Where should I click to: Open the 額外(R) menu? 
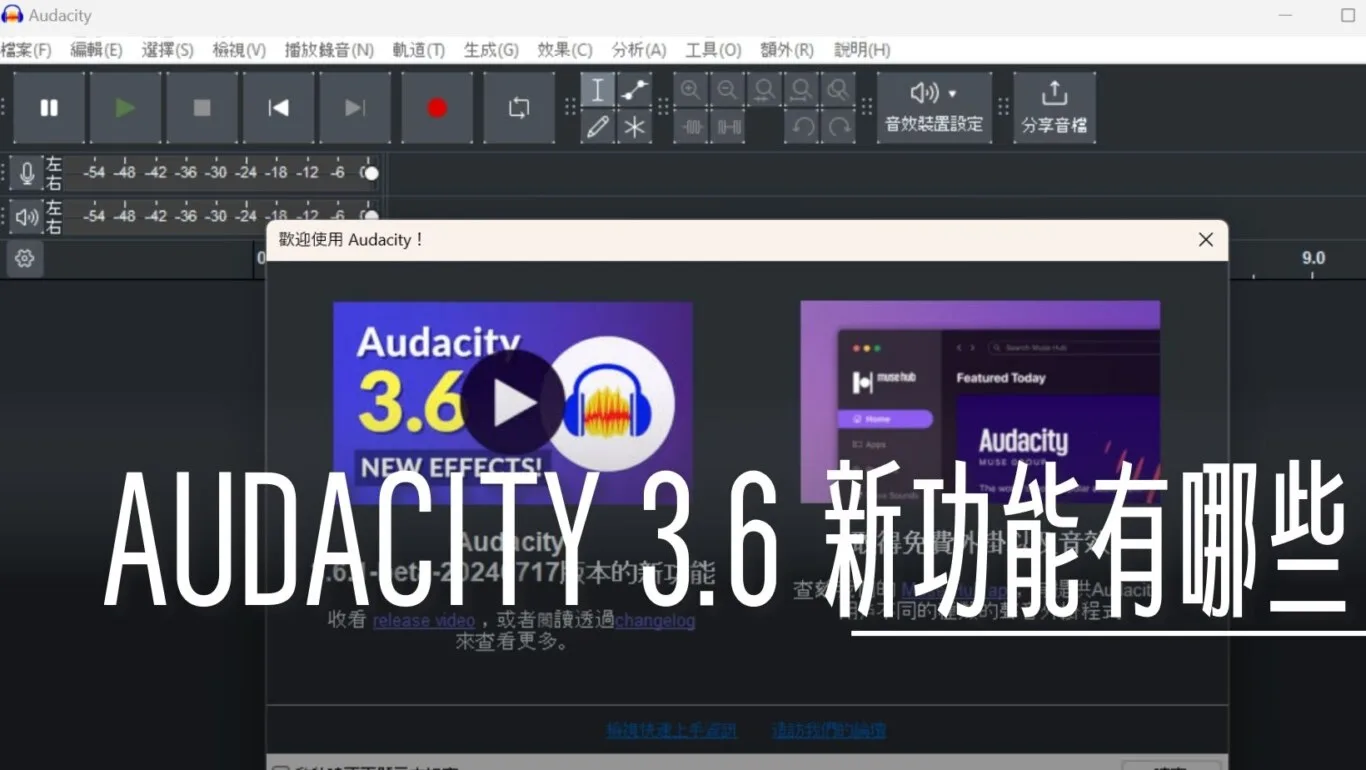coord(787,50)
